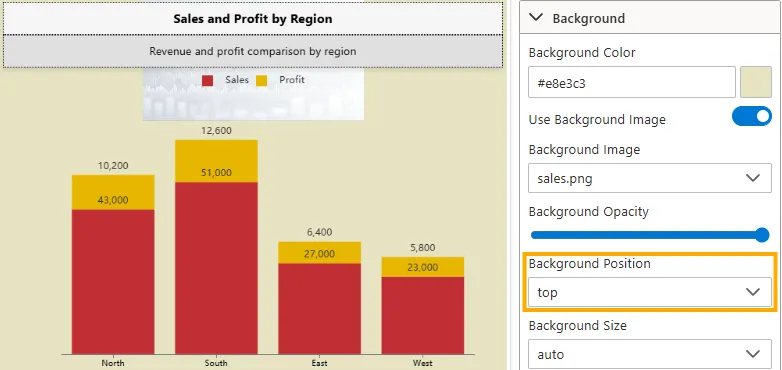Click the West axis label
782x370 pixels.
point(423,363)
